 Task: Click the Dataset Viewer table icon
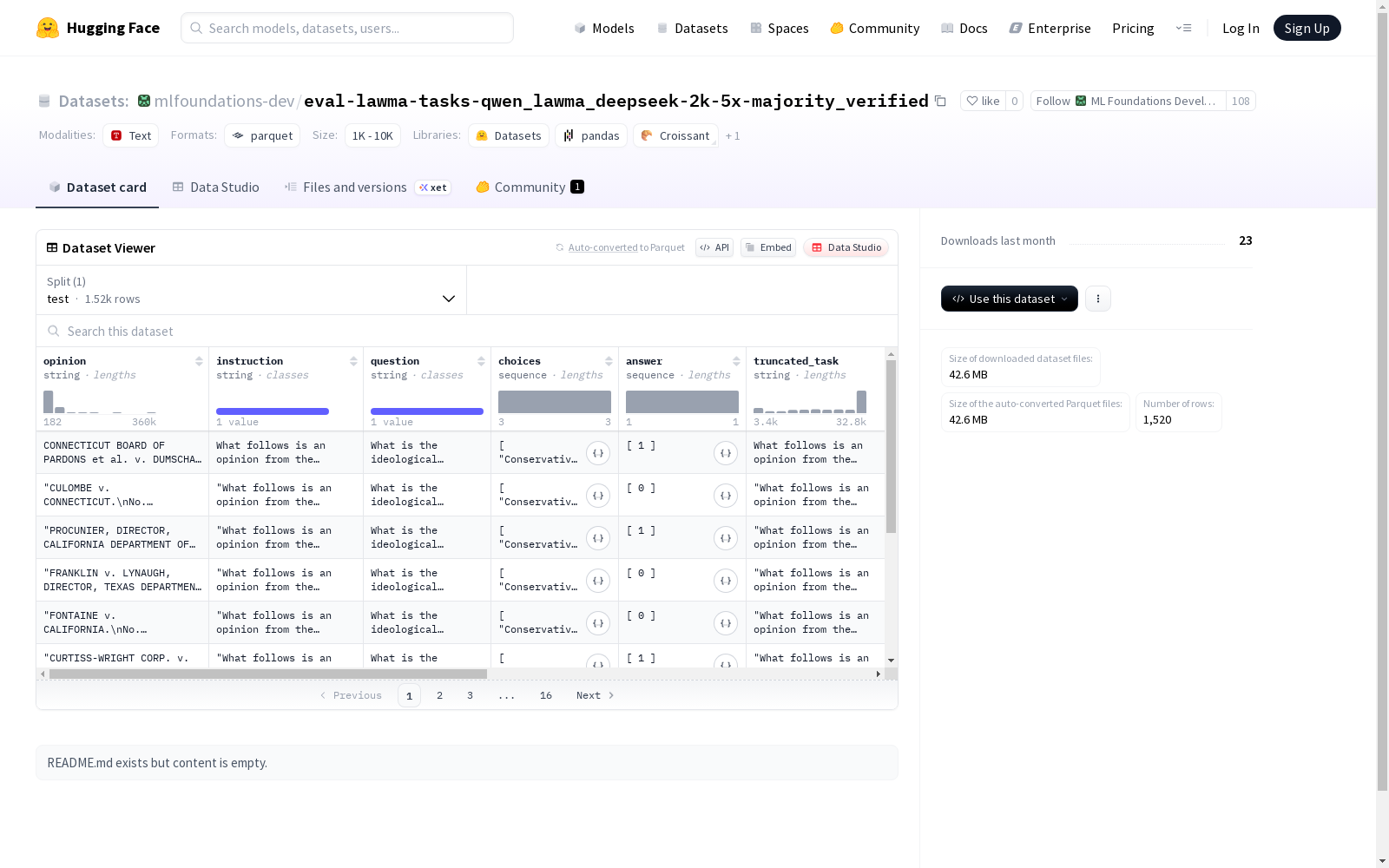(52, 247)
